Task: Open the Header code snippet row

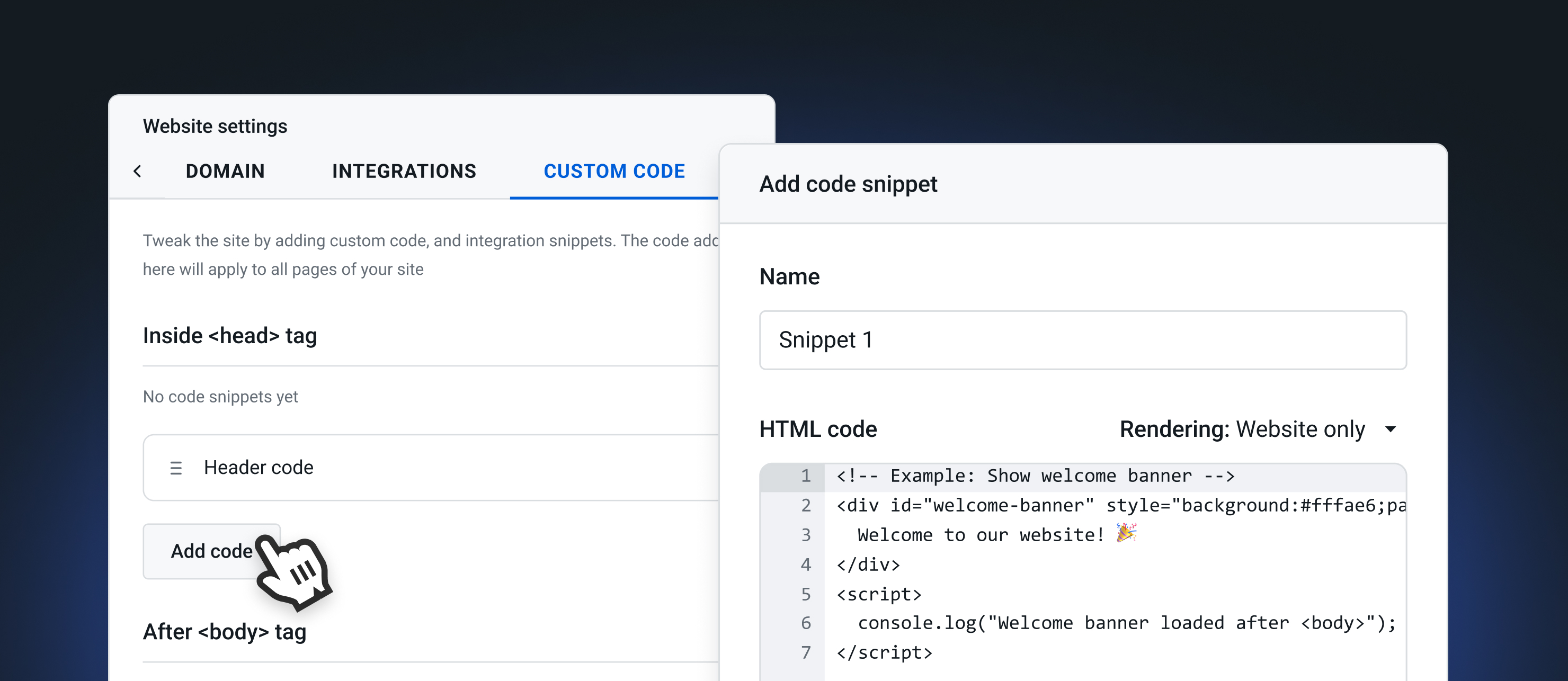Action: [x=431, y=468]
